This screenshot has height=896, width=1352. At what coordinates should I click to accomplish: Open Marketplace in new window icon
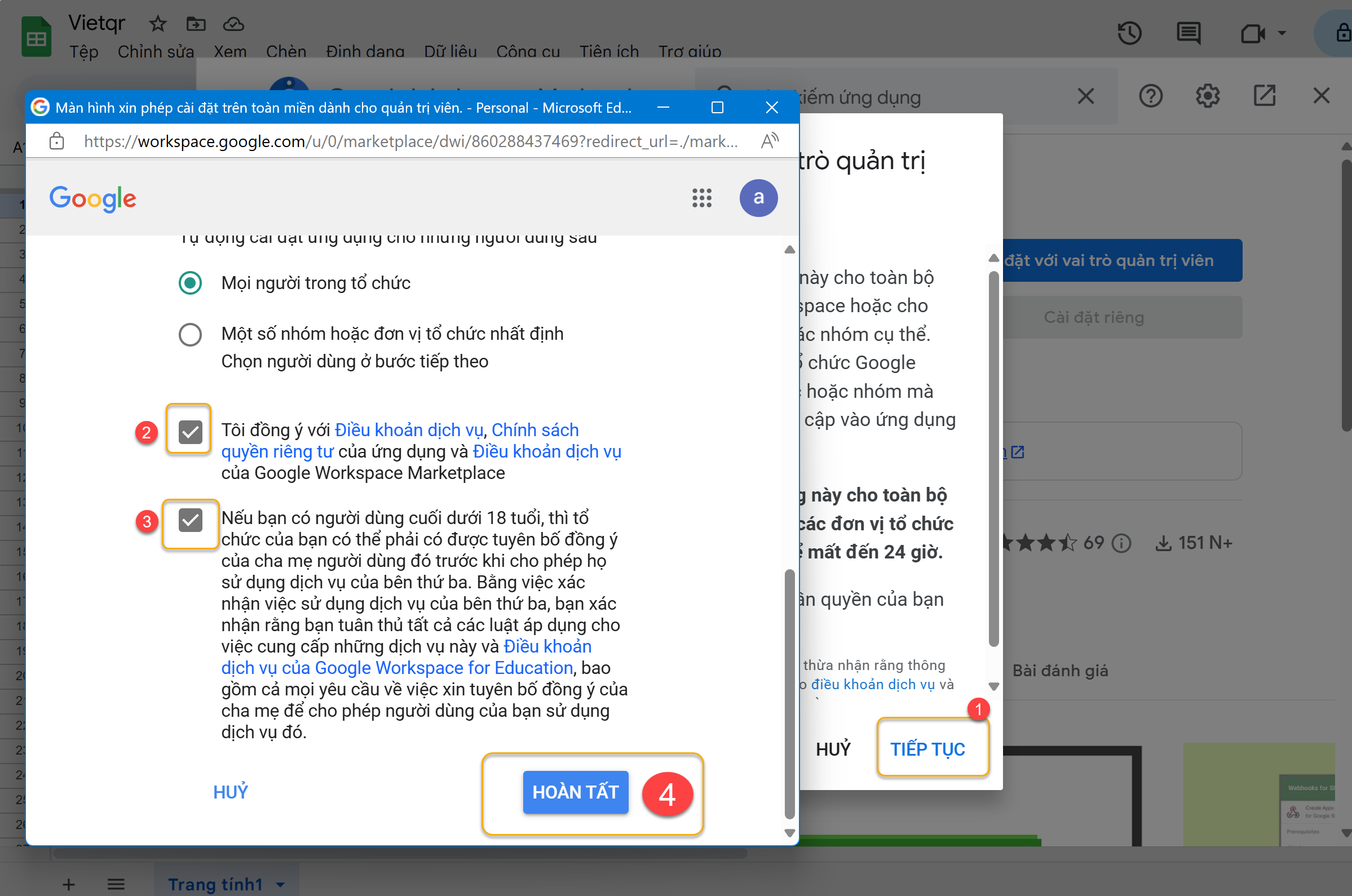pyautogui.click(x=1265, y=96)
